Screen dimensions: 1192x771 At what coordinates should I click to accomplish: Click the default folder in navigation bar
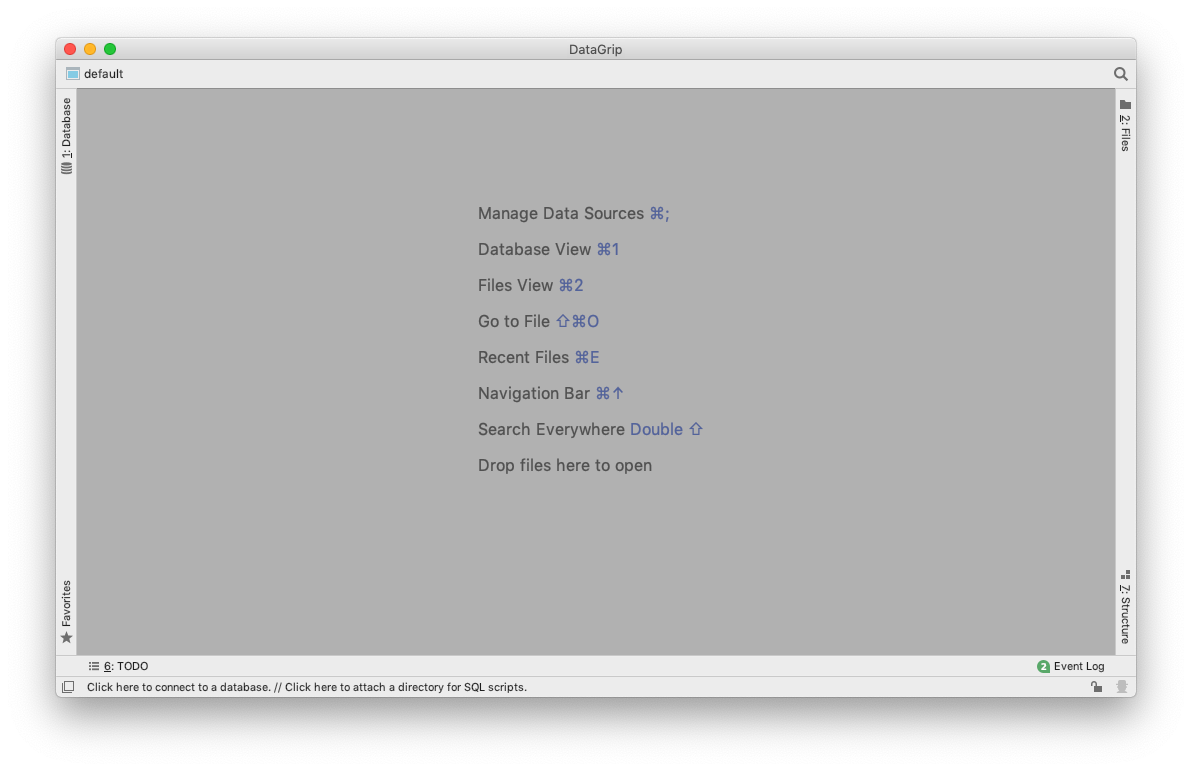[95, 74]
